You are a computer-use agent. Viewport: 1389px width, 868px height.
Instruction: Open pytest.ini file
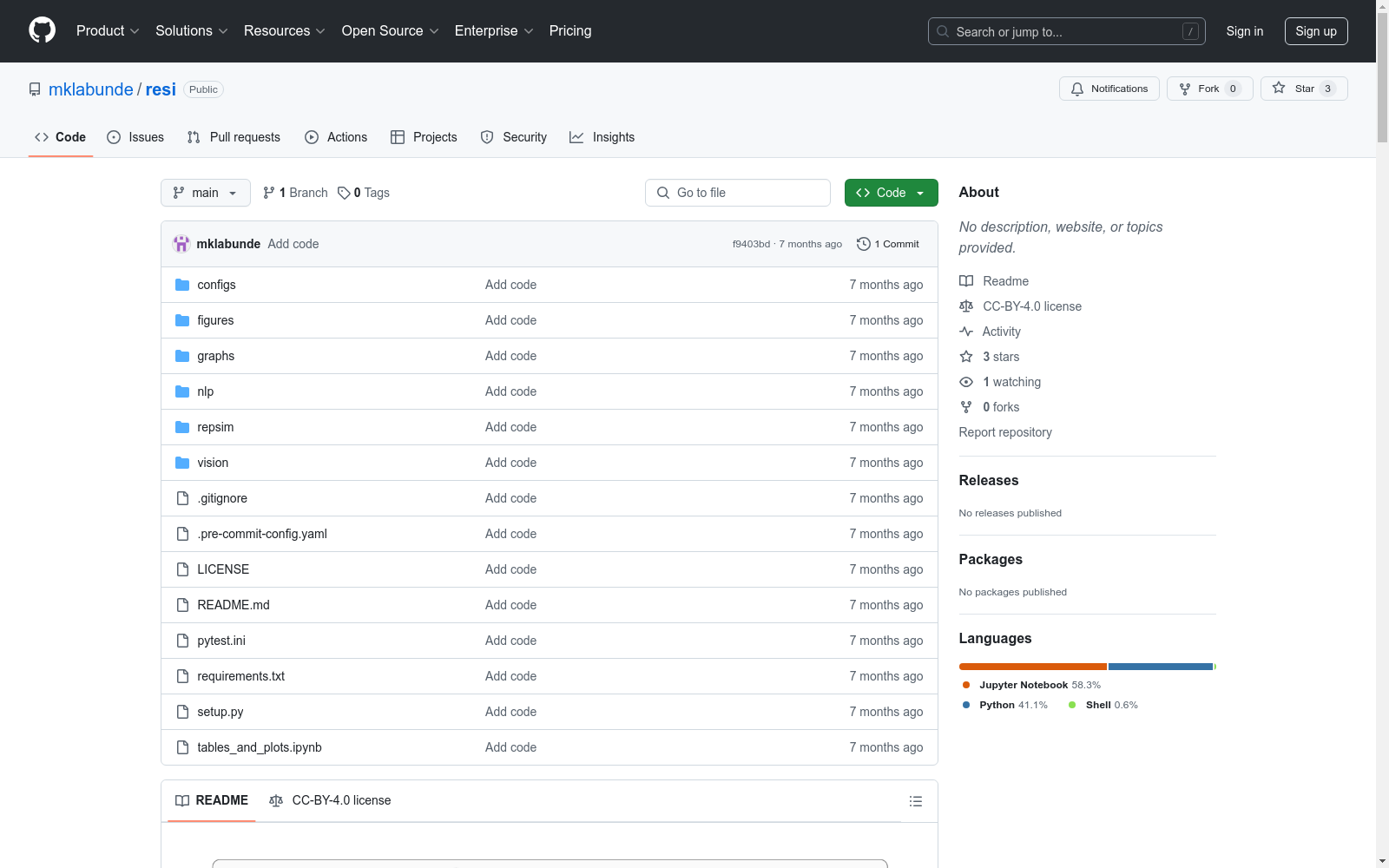coord(221,641)
